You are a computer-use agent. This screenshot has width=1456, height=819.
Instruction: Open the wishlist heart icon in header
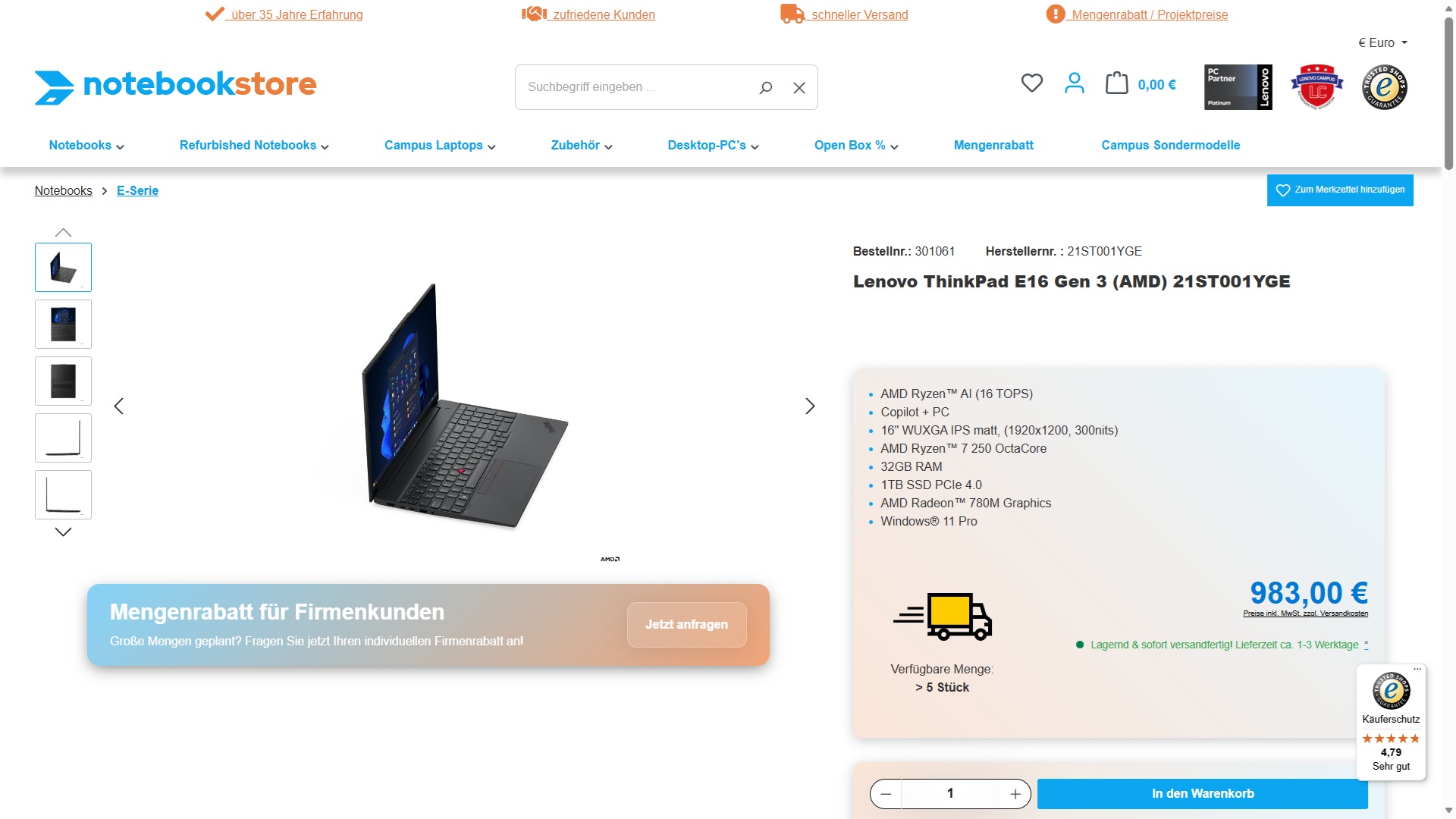coord(1031,83)
